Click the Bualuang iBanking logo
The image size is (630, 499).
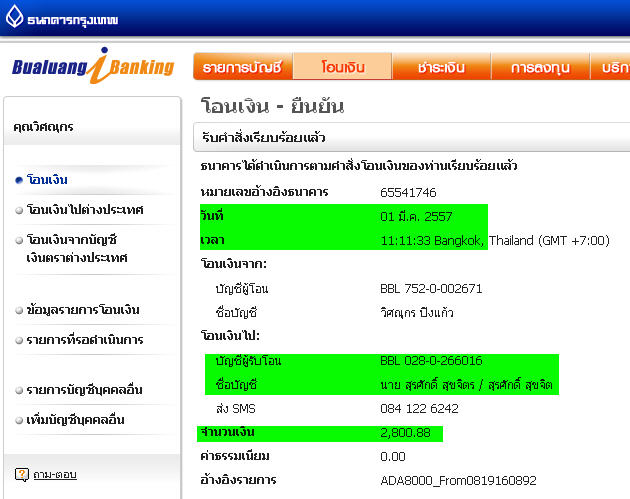coord(93,65)
